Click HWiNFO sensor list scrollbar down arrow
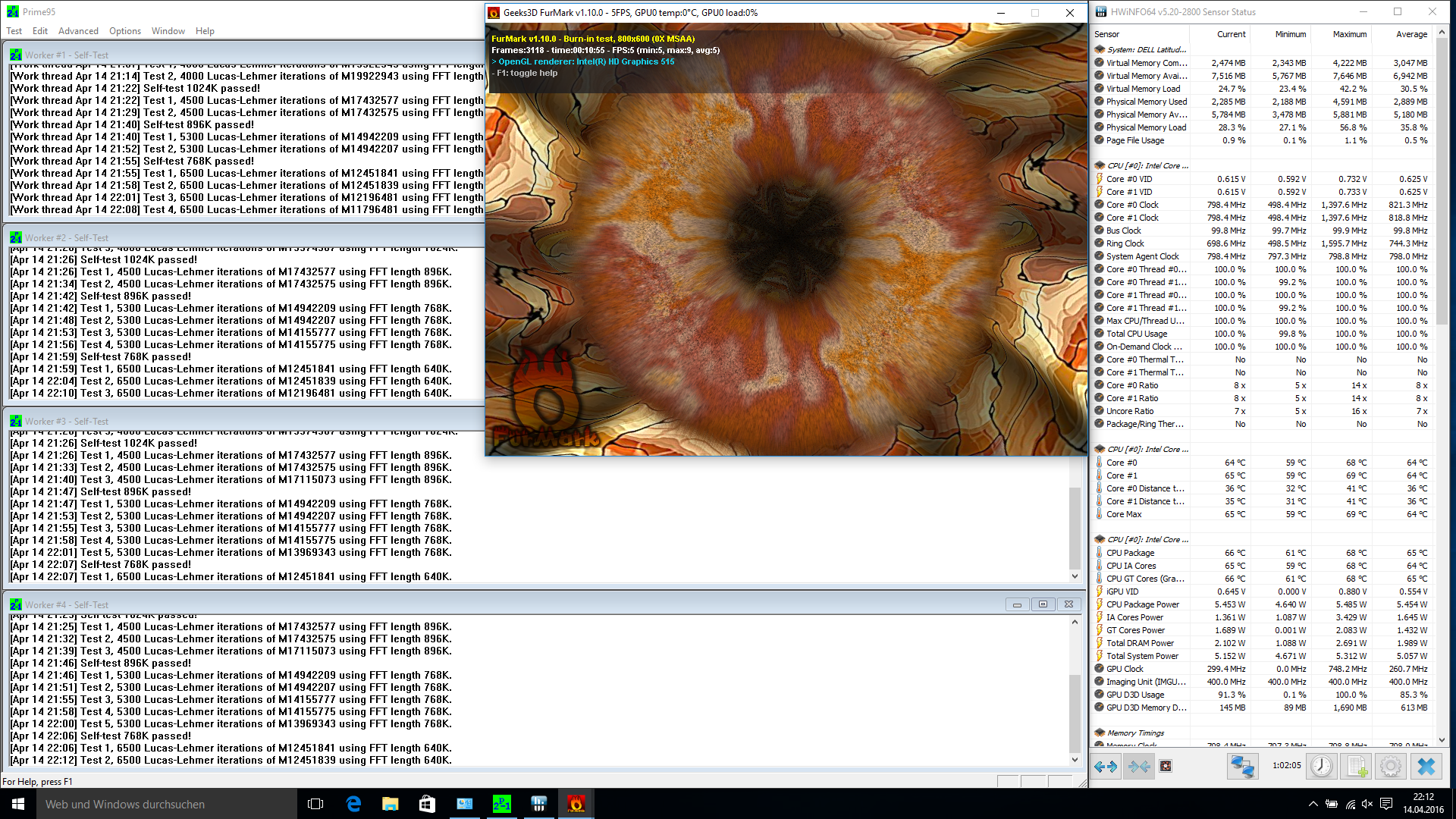The height and width of the screenshot is (819, 1456). 1442,740
